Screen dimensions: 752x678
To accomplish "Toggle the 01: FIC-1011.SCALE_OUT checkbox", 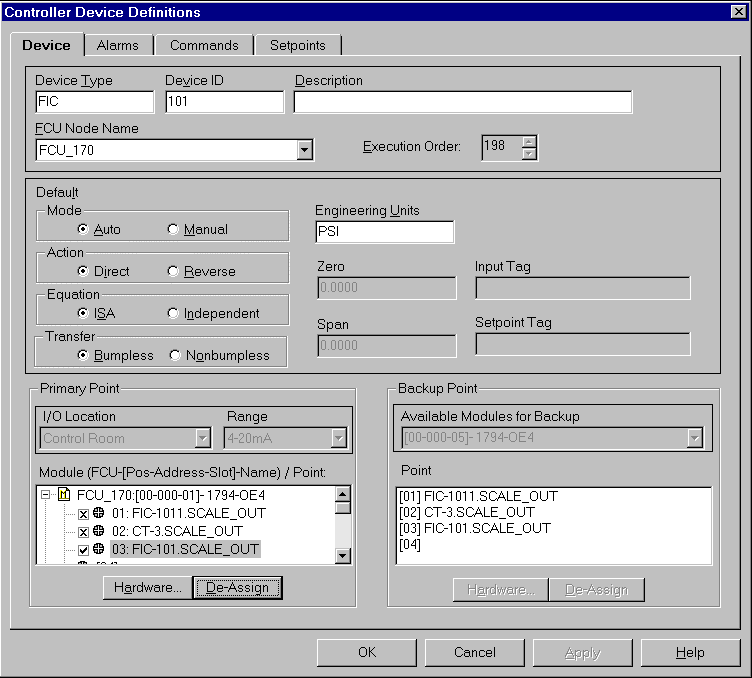I will point(83,513).
